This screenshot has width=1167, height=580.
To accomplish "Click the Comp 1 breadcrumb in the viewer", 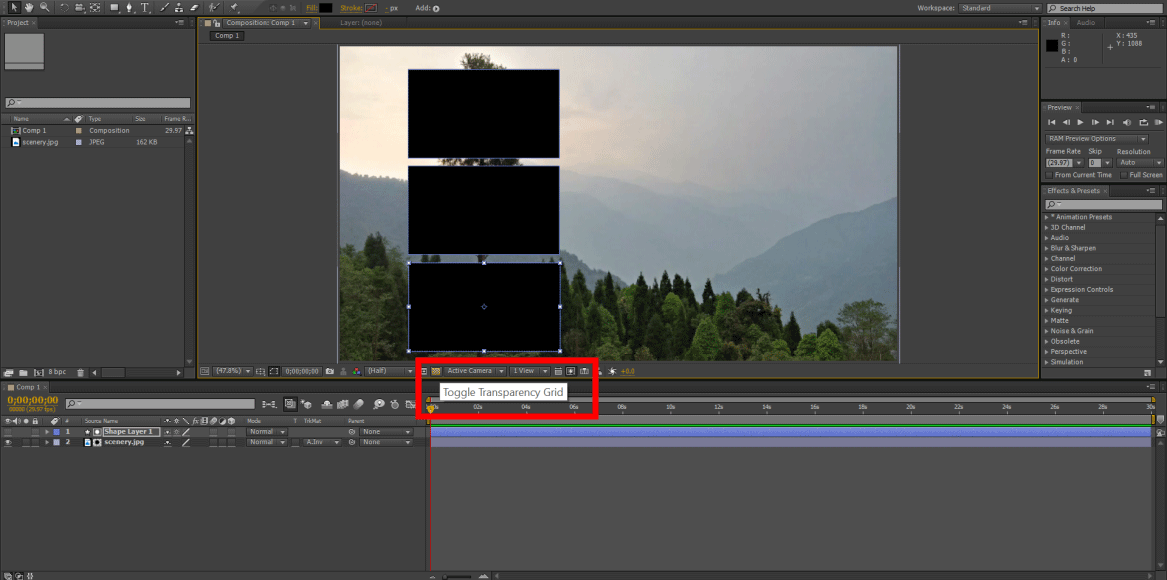I will point(227,36).
